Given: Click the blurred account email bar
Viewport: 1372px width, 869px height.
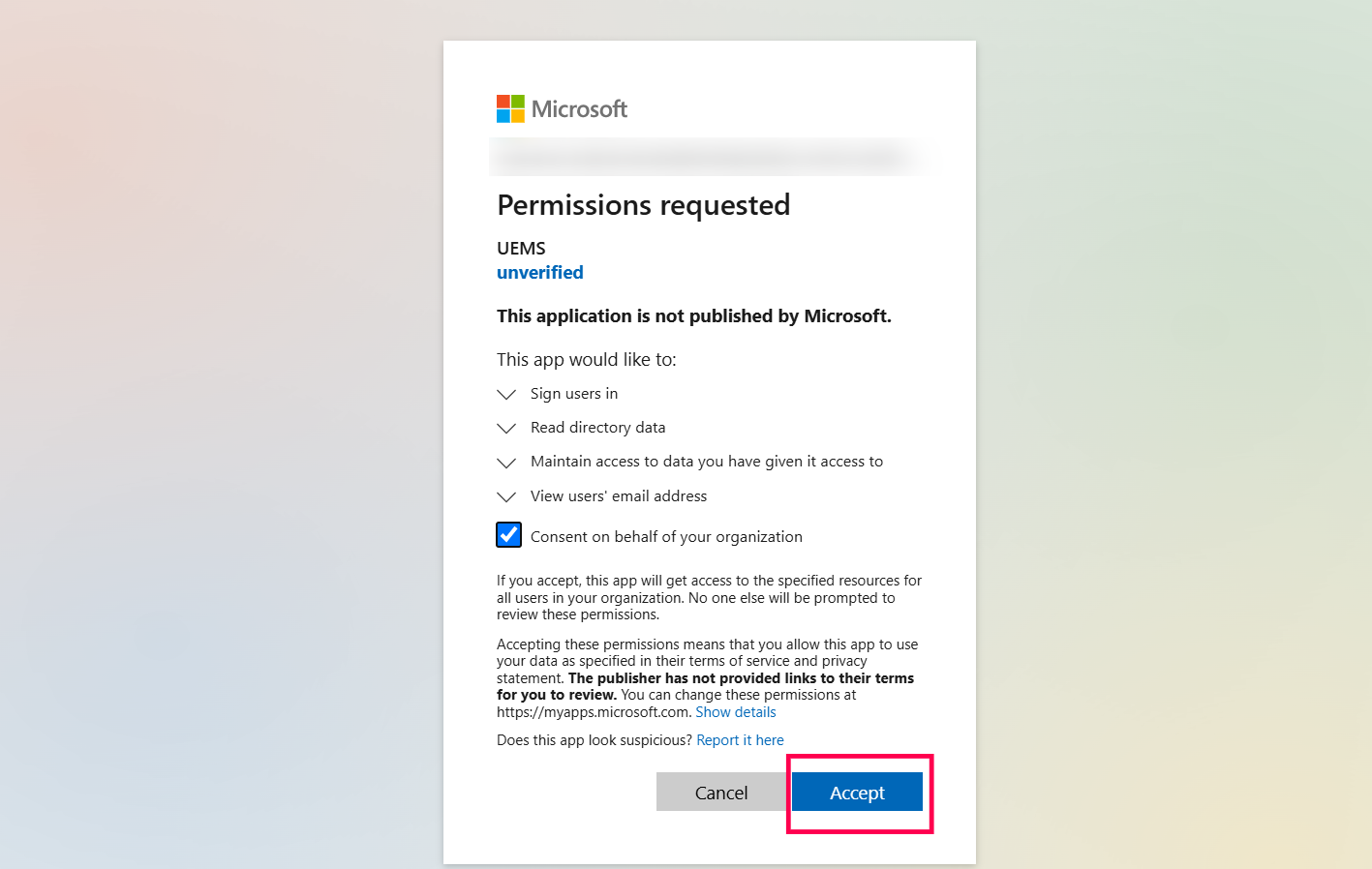Looking at the screenshot, I should (707, 156).
